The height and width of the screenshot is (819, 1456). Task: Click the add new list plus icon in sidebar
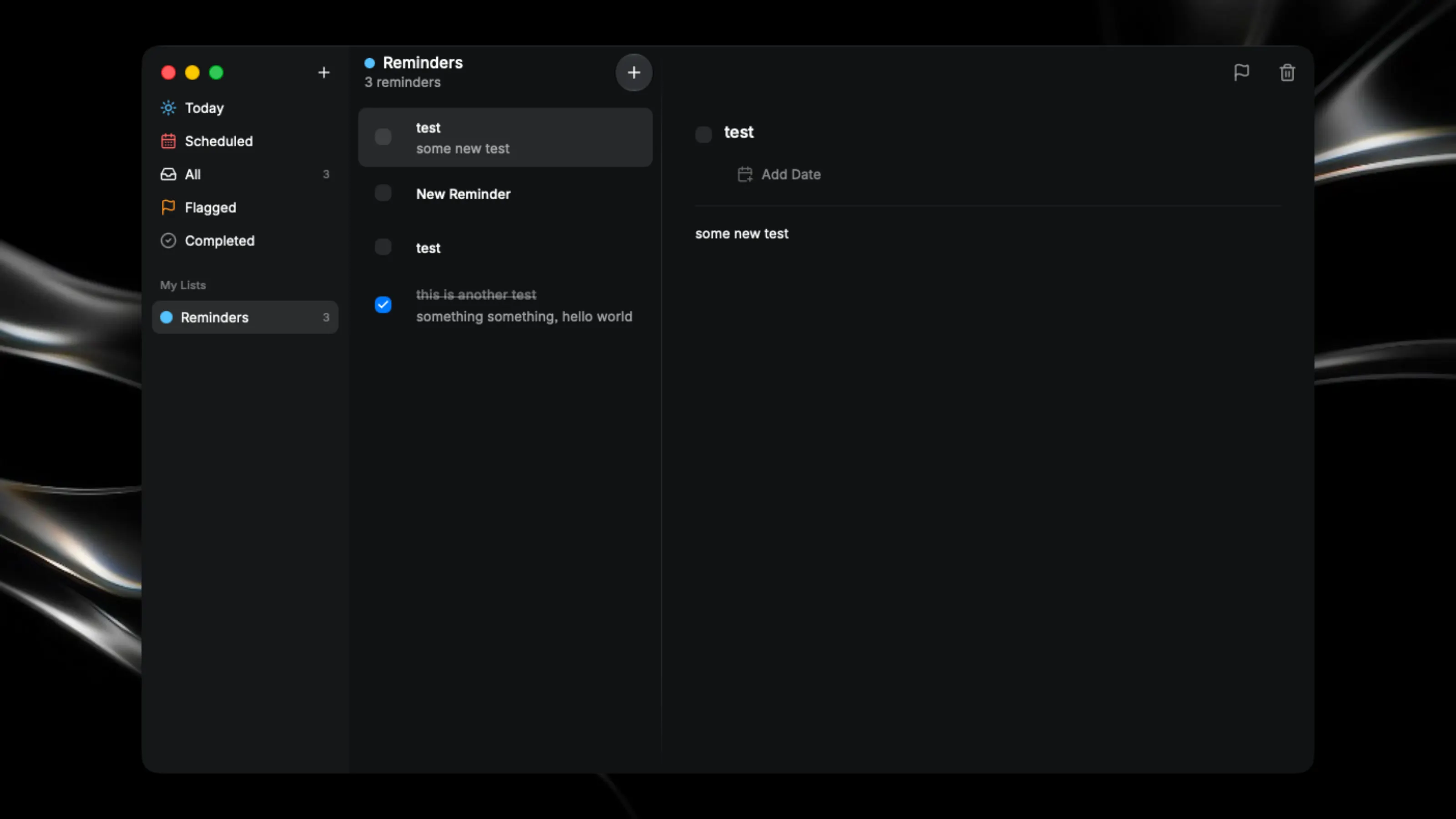(324, 72)
